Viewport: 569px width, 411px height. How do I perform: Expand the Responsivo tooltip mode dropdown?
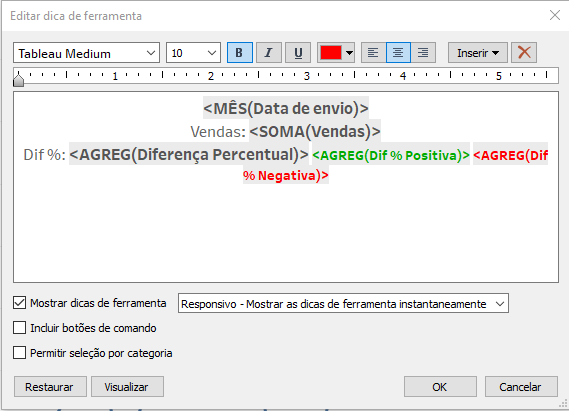pos(343,303)
